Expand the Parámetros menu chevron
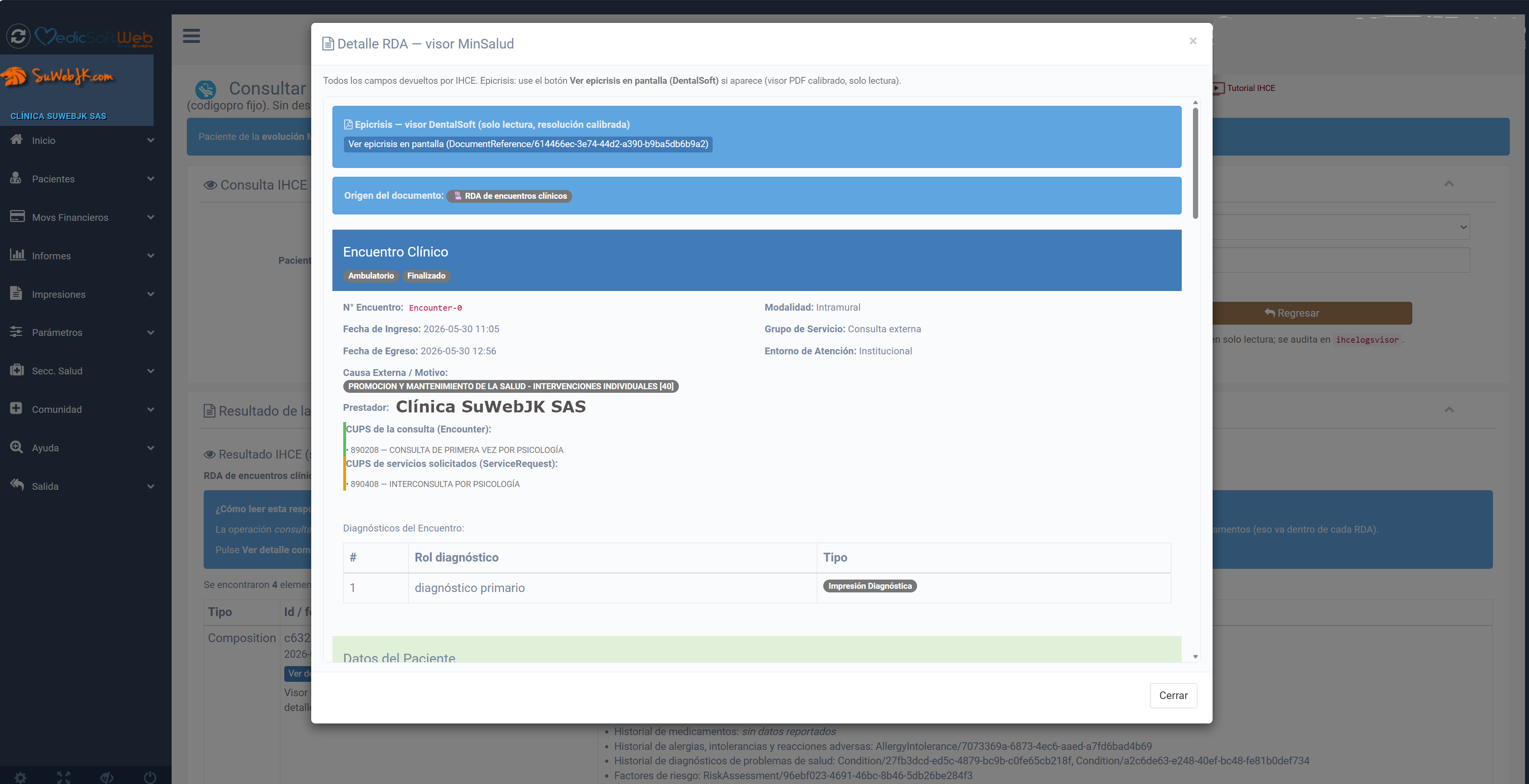This screenshot has height=784, width=1529. [x=151, y=333]
